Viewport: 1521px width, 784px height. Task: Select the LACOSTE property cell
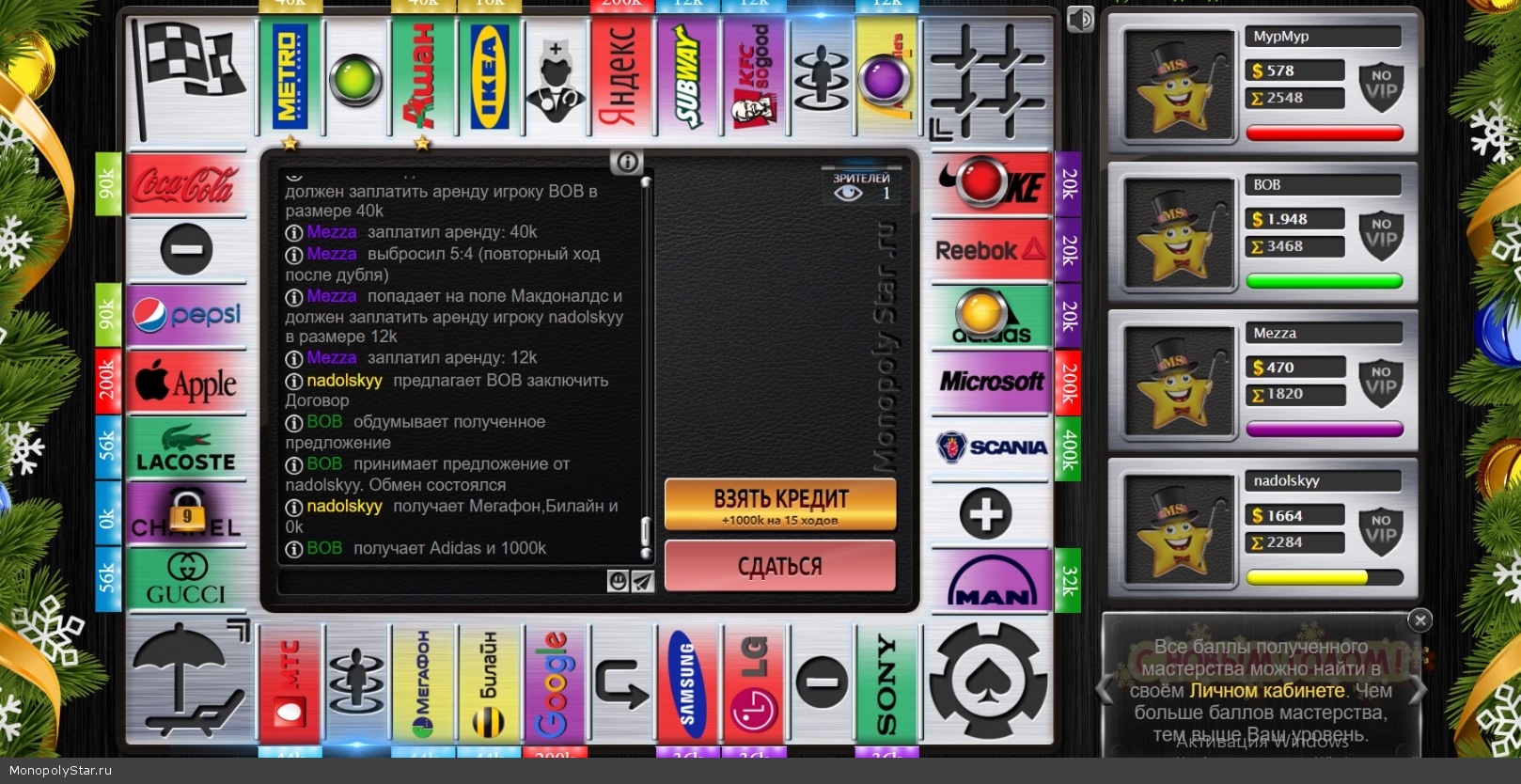tap(187, 447)
